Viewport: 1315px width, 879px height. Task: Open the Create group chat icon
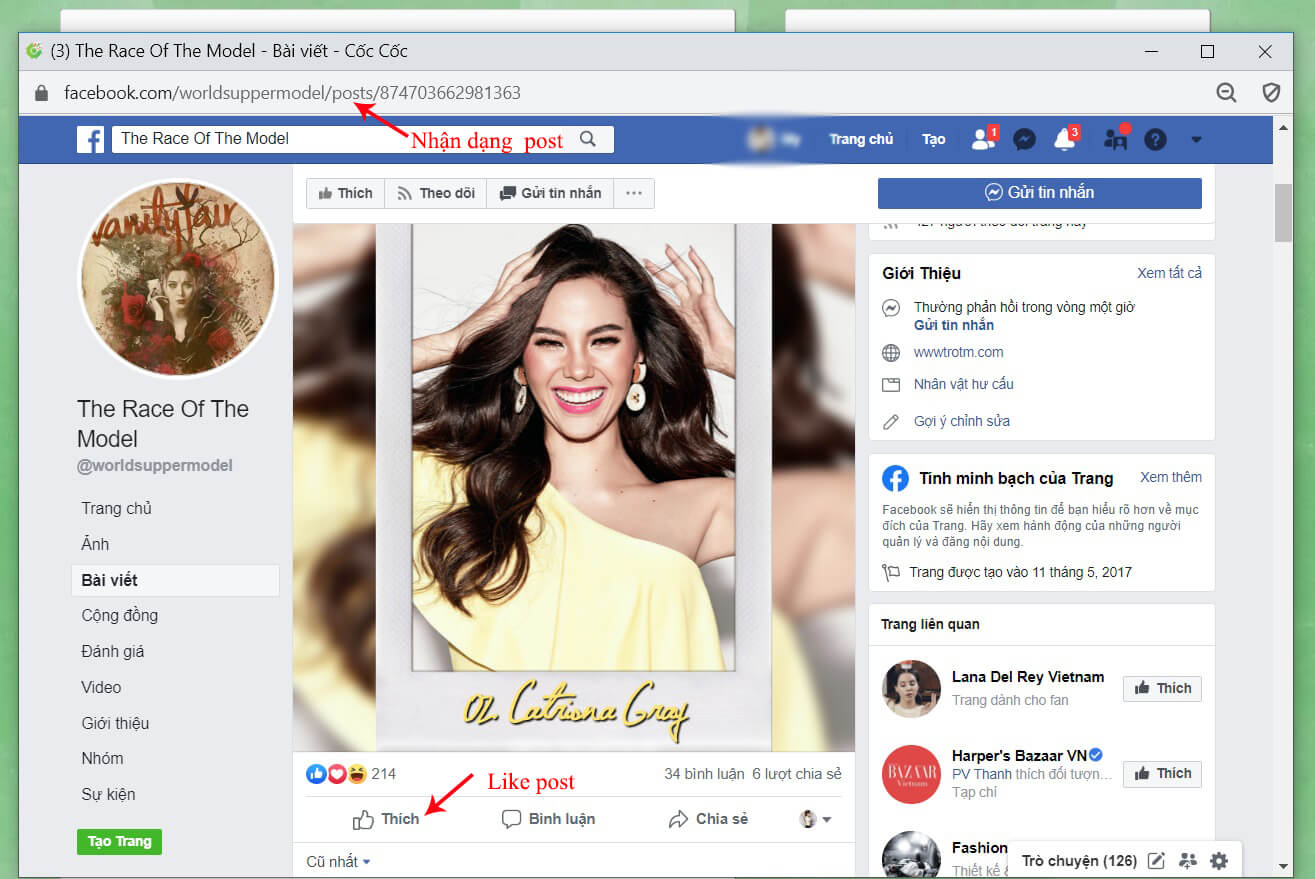click(x=1188, y=860)
